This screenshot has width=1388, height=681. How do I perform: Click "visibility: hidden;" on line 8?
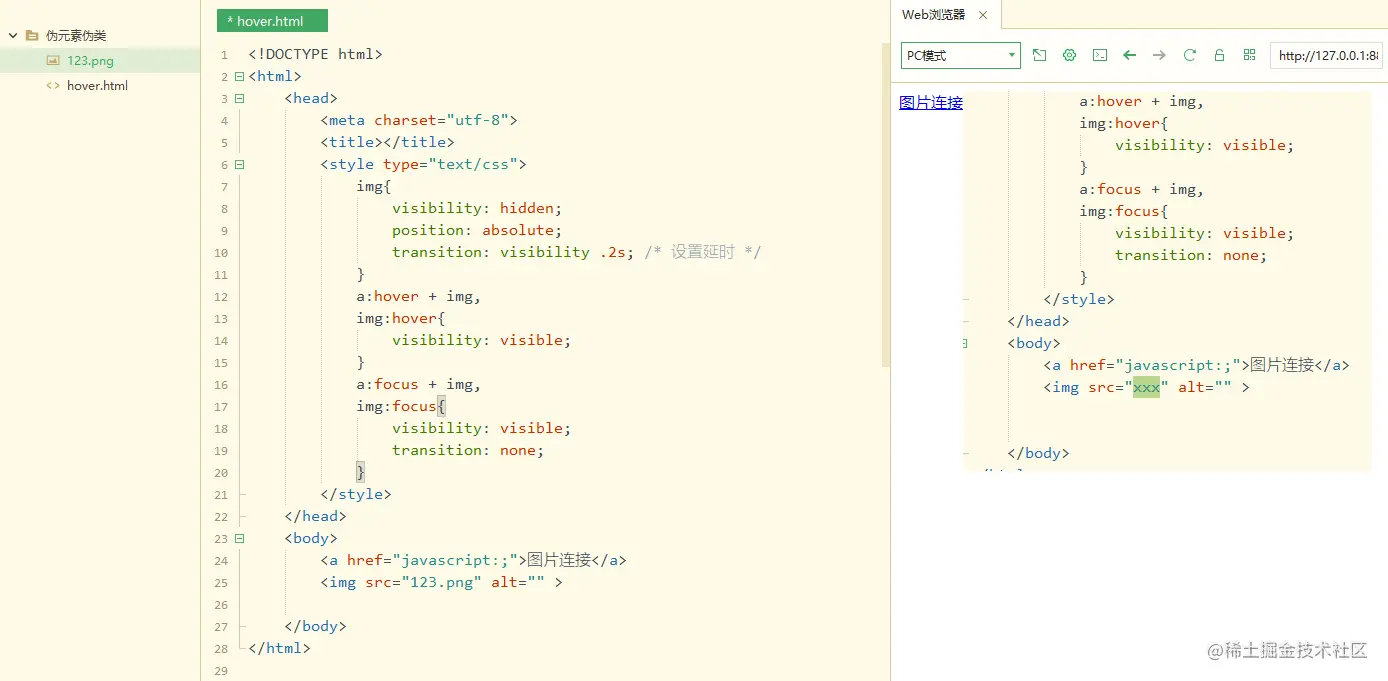[x=477, y=208]
